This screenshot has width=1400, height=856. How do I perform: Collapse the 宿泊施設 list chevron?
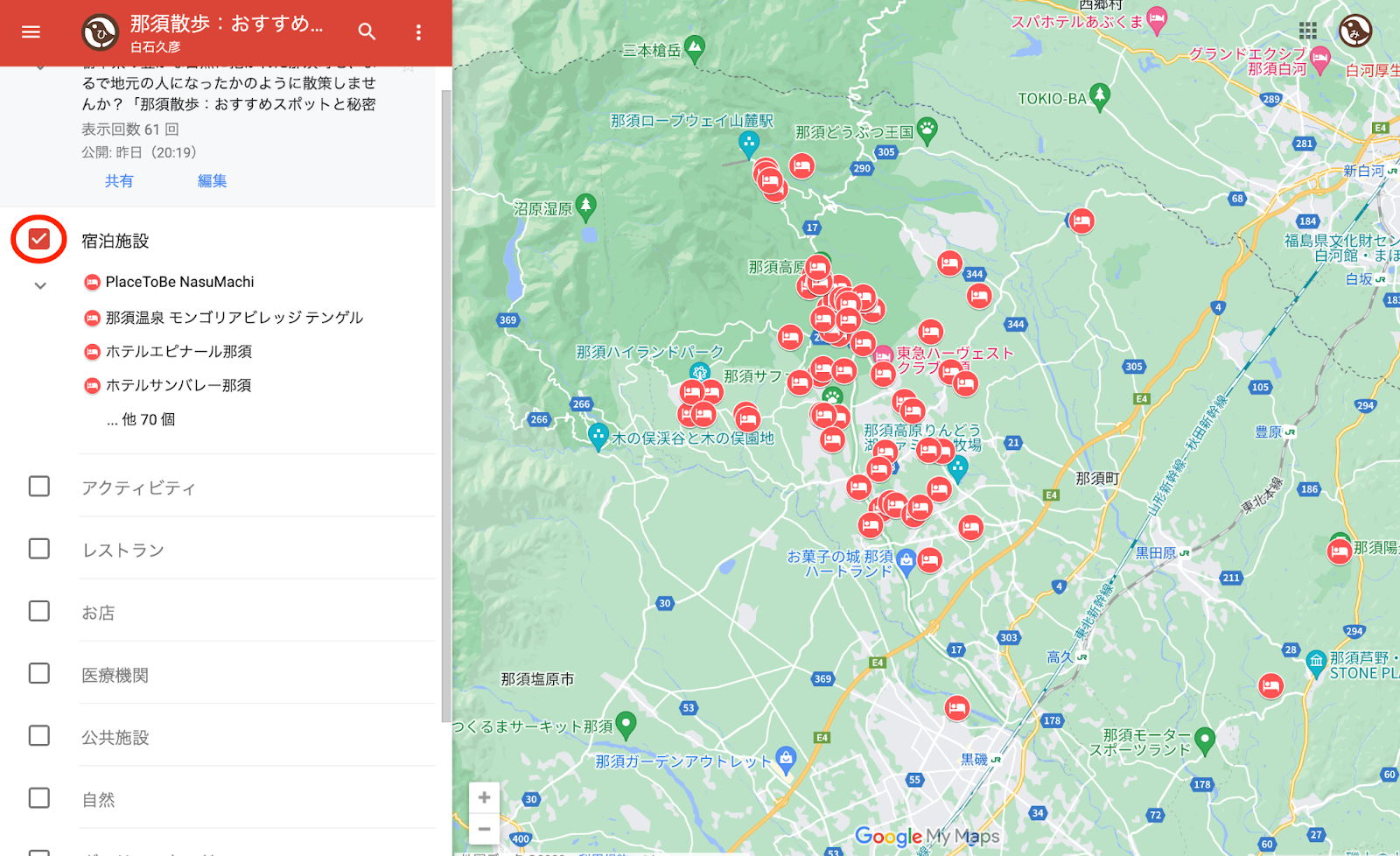coord(40,285)
